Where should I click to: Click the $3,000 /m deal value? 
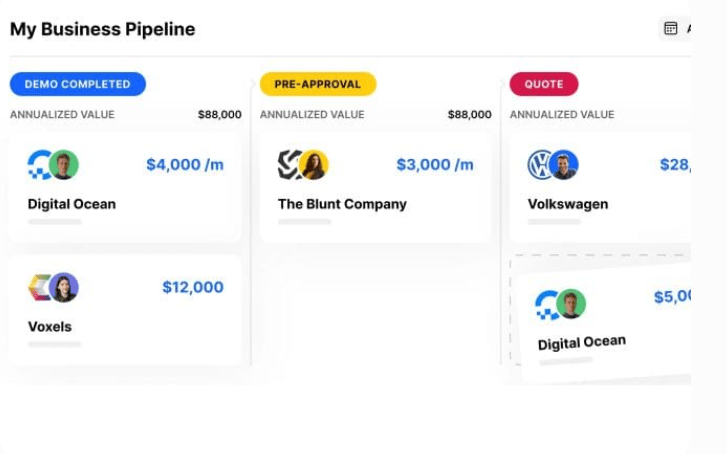pos(435,165)
